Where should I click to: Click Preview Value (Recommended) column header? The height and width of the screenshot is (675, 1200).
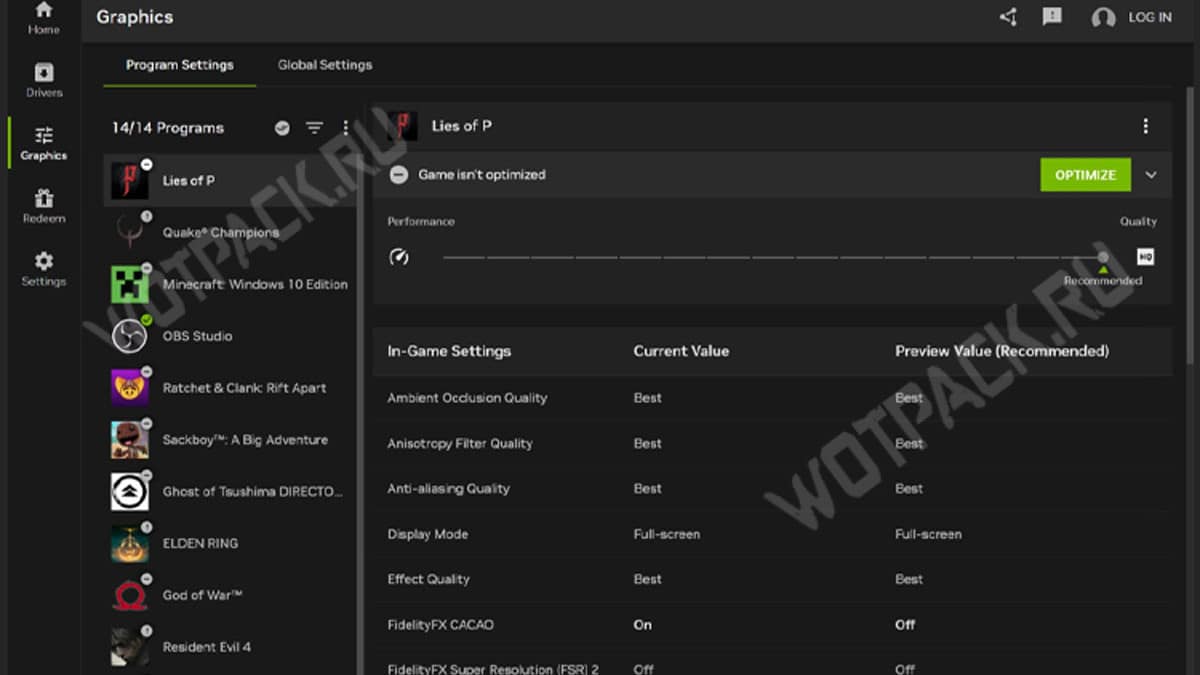coord(1002,351)
